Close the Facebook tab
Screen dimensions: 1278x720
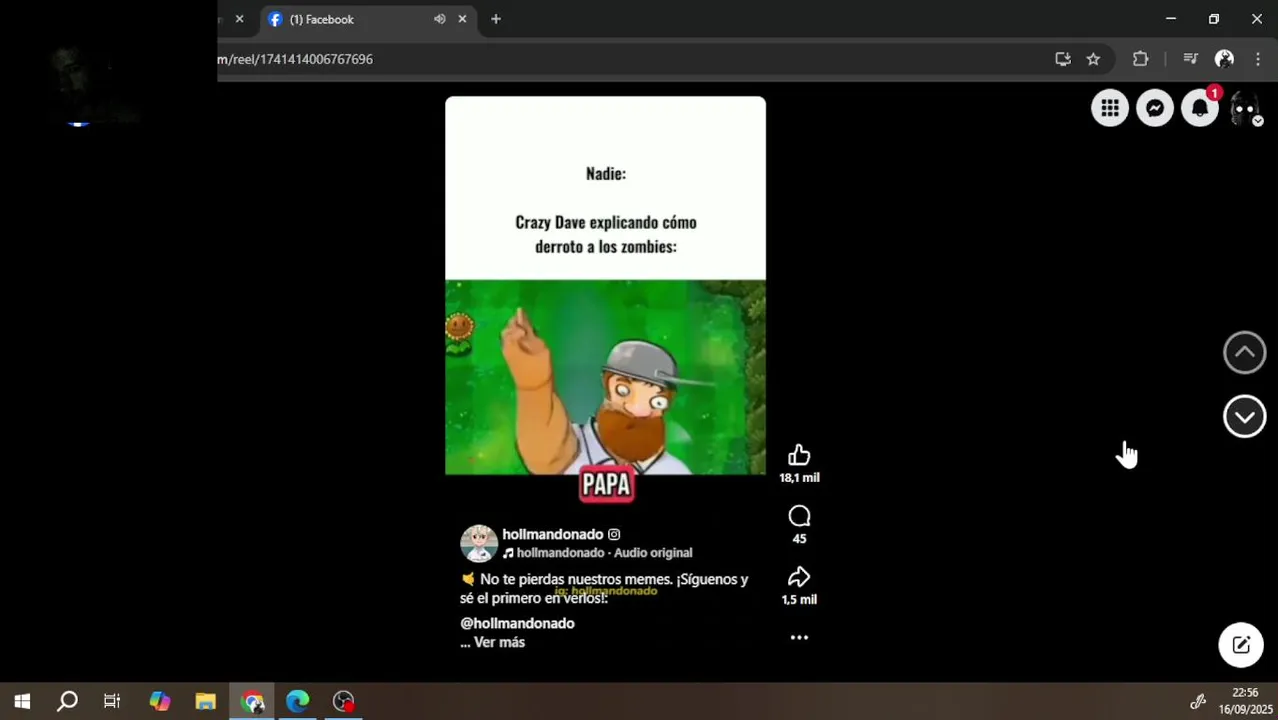click(x=462, y=19)
